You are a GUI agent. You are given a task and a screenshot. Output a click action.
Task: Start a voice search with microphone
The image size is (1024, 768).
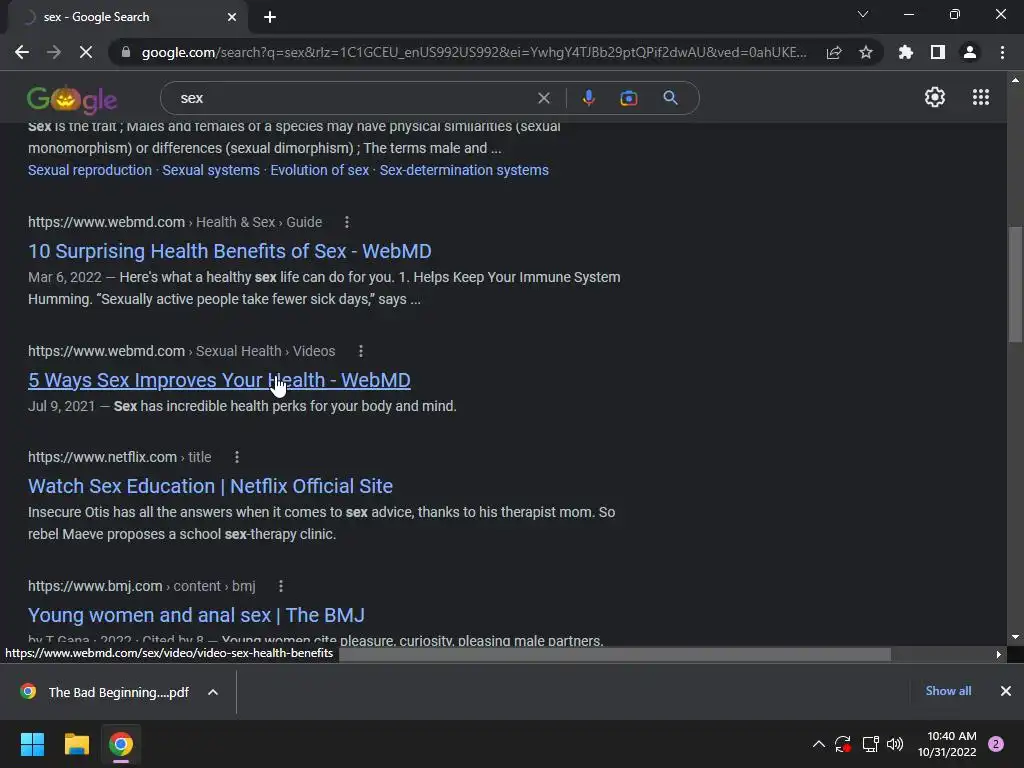point(588,98)
